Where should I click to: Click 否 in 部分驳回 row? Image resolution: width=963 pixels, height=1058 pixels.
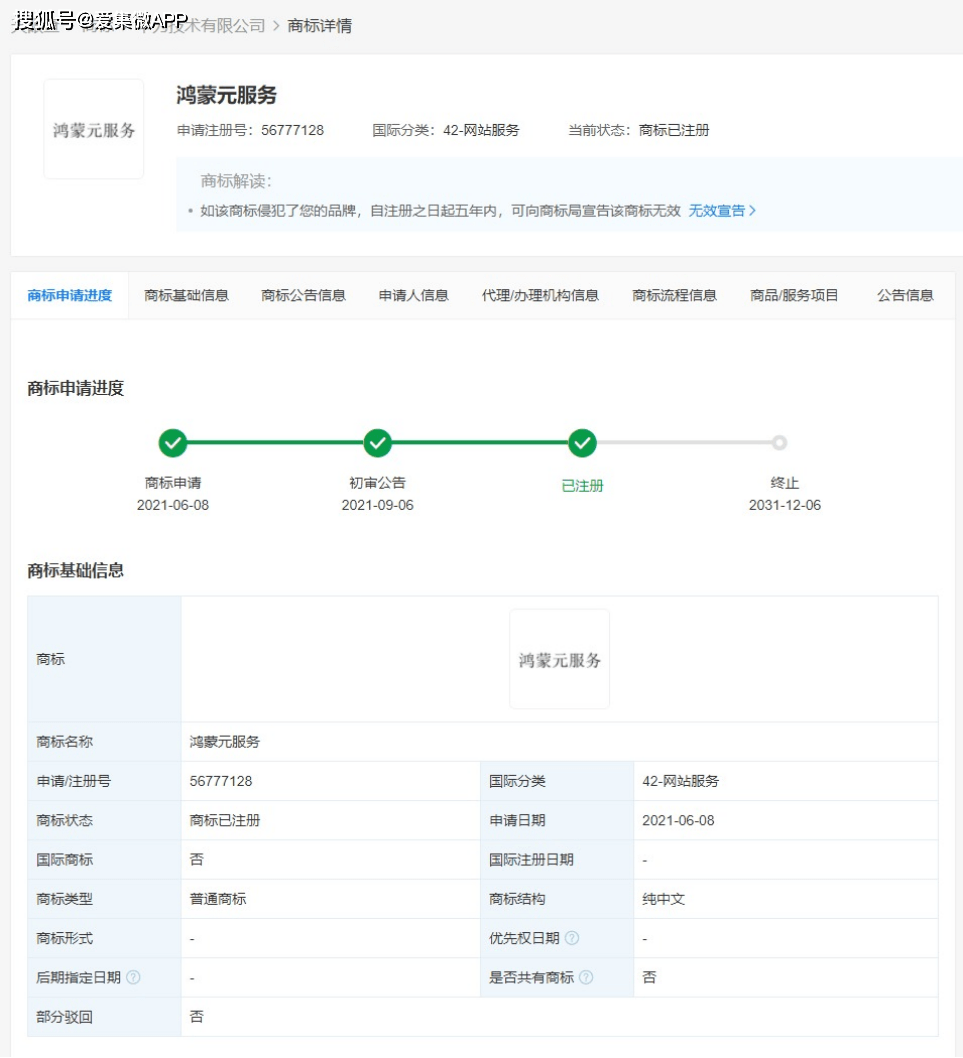[x=196, y=1016]
